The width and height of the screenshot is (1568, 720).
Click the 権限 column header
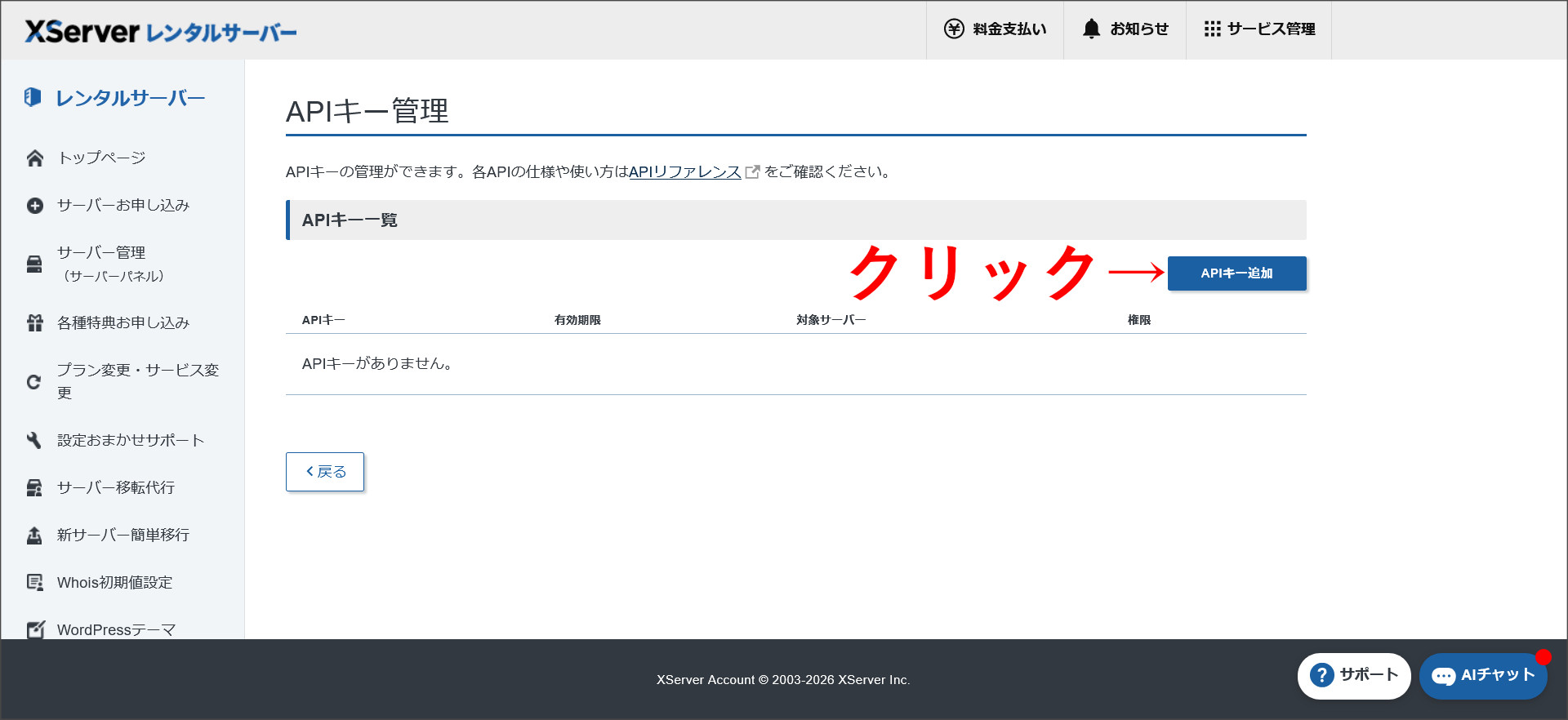tap(1139, 320)
